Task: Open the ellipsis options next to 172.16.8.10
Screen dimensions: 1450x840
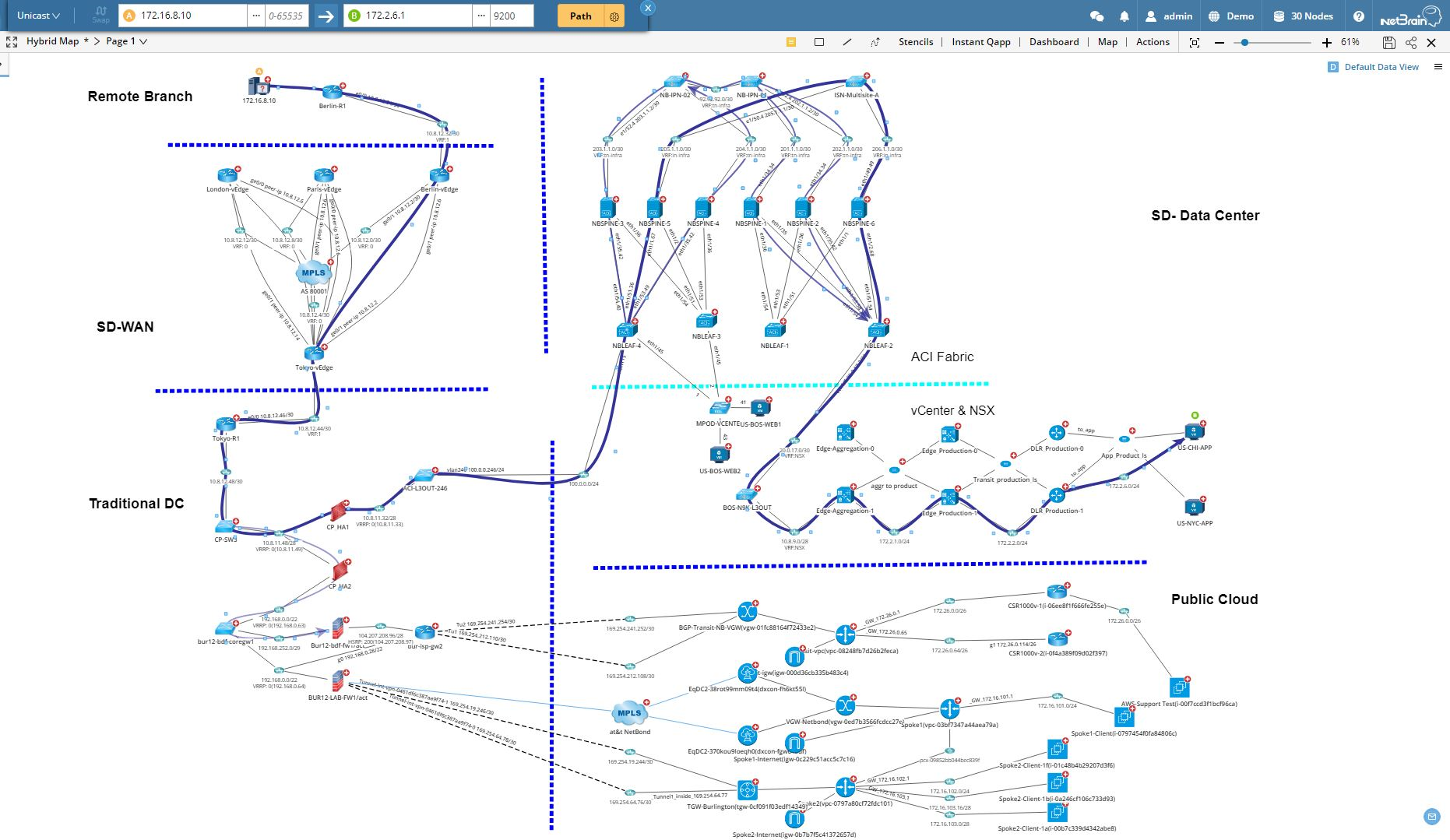Action: [255, 15]
